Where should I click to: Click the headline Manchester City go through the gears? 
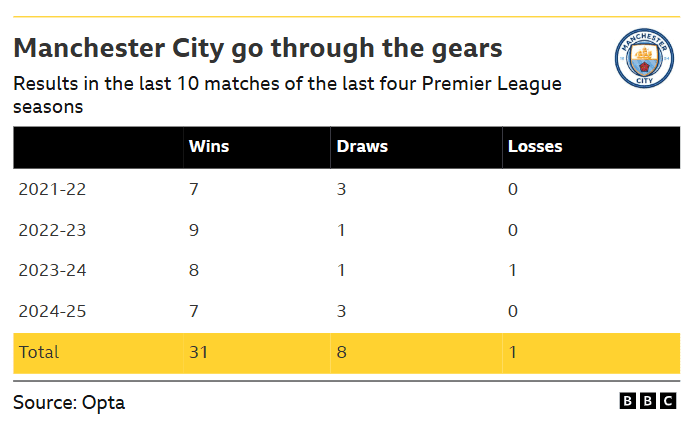(x=257, y=48)
